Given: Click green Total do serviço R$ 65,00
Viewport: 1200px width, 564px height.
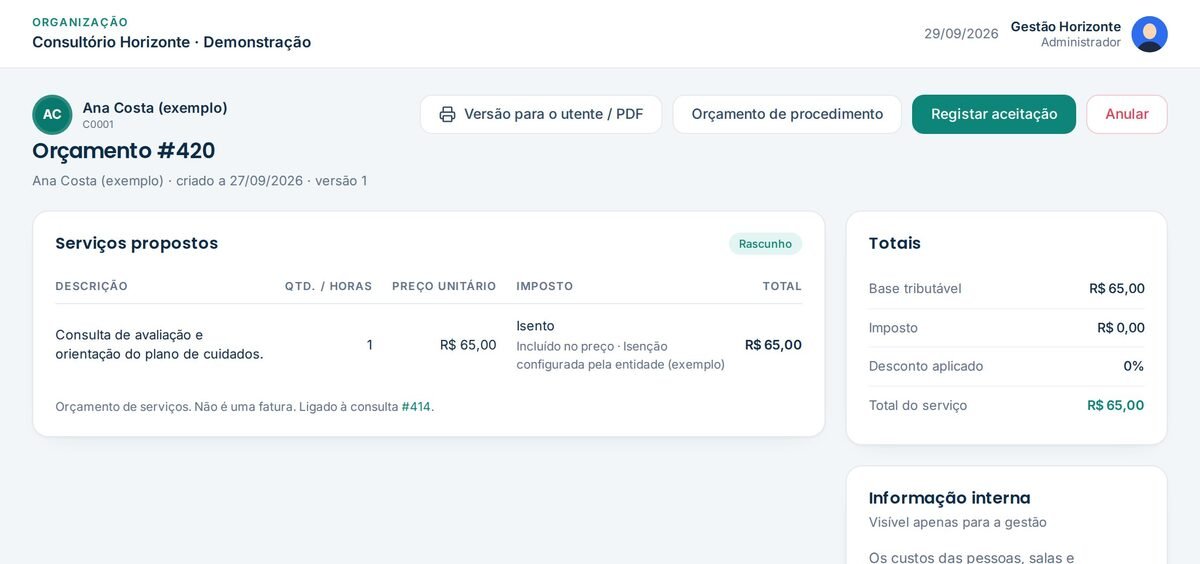Looking at the screenshot, I should [x=1116, y=405].
